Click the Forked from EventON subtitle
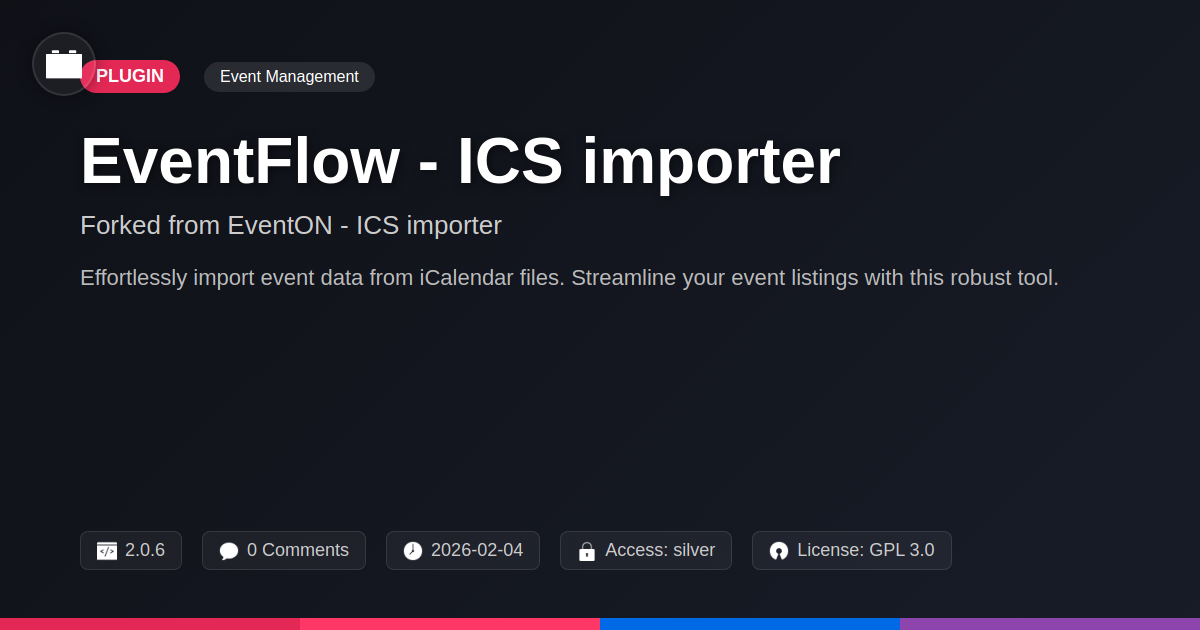Viewport: 1200px width, 630px height. point(291,226)
